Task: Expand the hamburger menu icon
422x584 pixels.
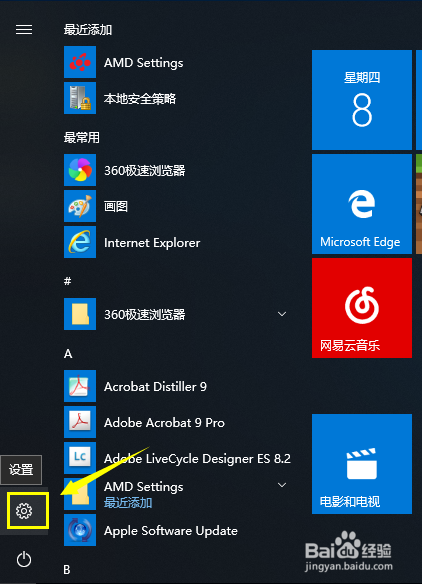Action: (x=24, y=29)
